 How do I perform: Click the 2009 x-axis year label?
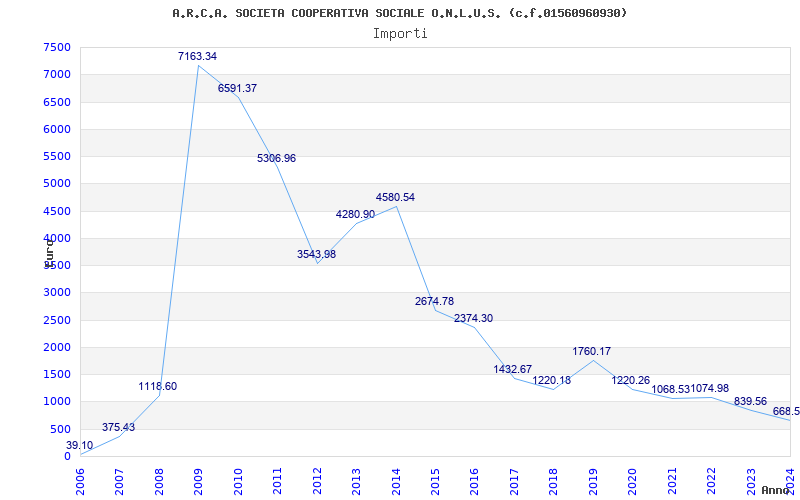point(199,481)
